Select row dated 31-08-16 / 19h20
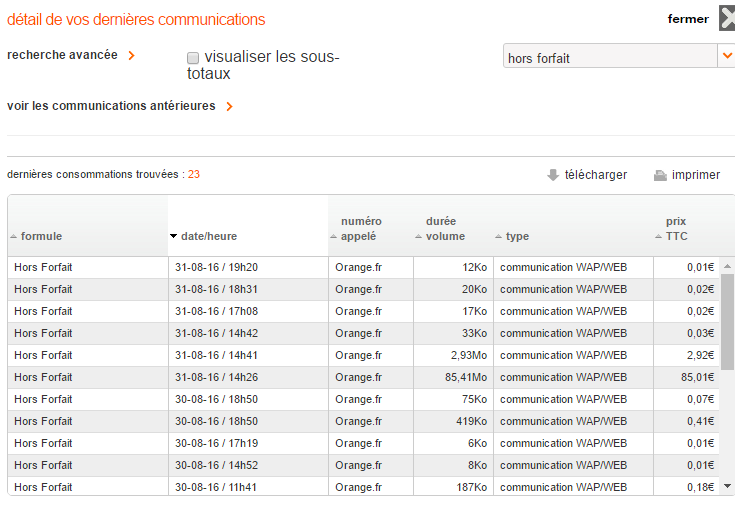 pyautogui.click(x=363, y=267)
